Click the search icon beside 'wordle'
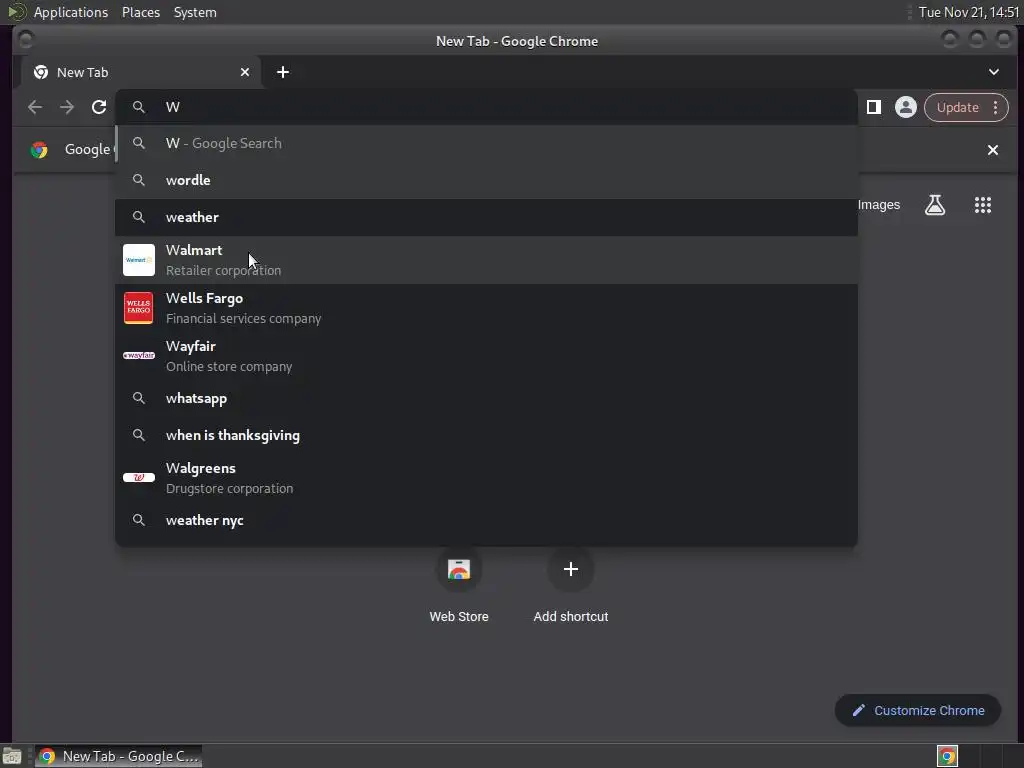The height and width of the screenshot is (768, 1024). (x=138, y=180)
